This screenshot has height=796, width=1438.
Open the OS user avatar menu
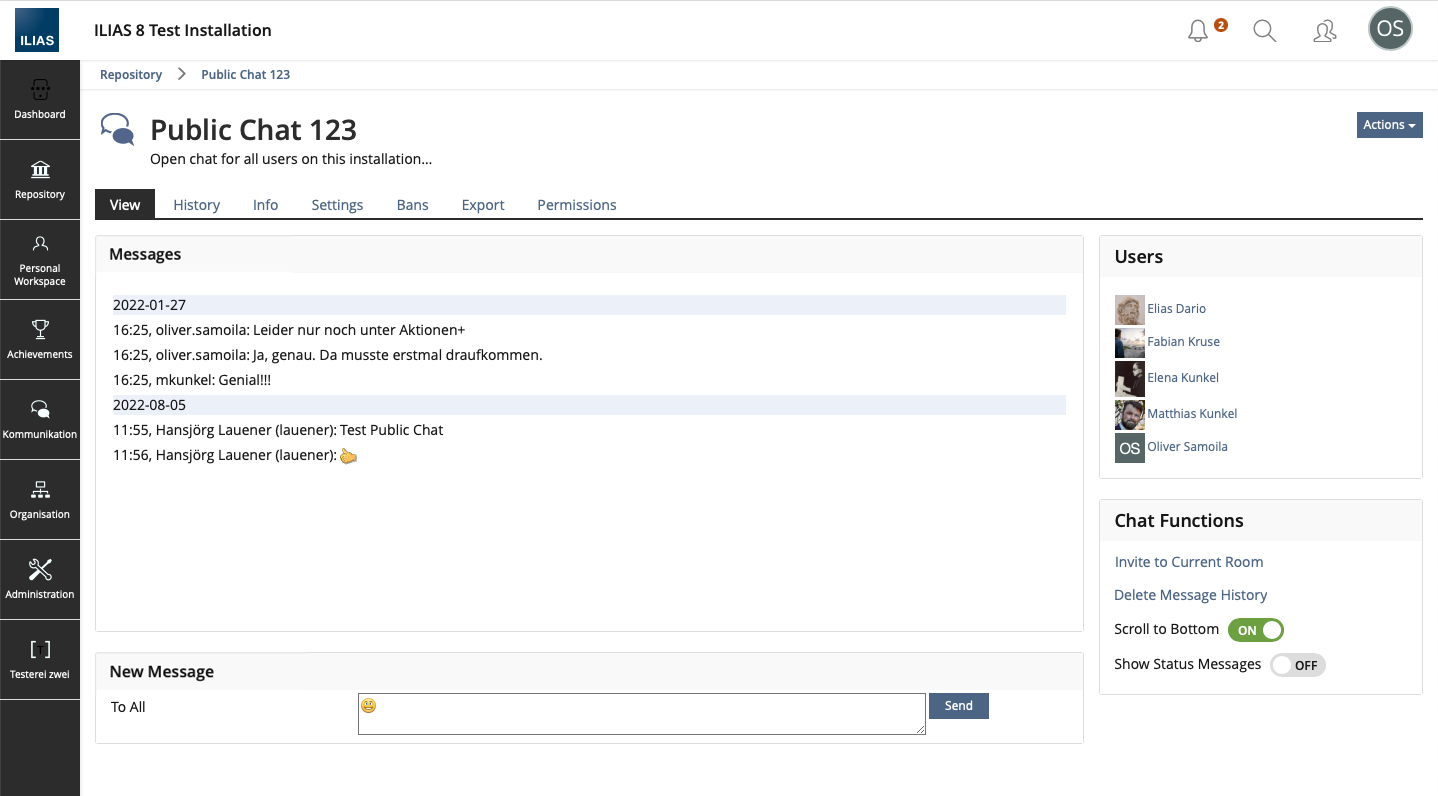click(x=1390, y=29)
